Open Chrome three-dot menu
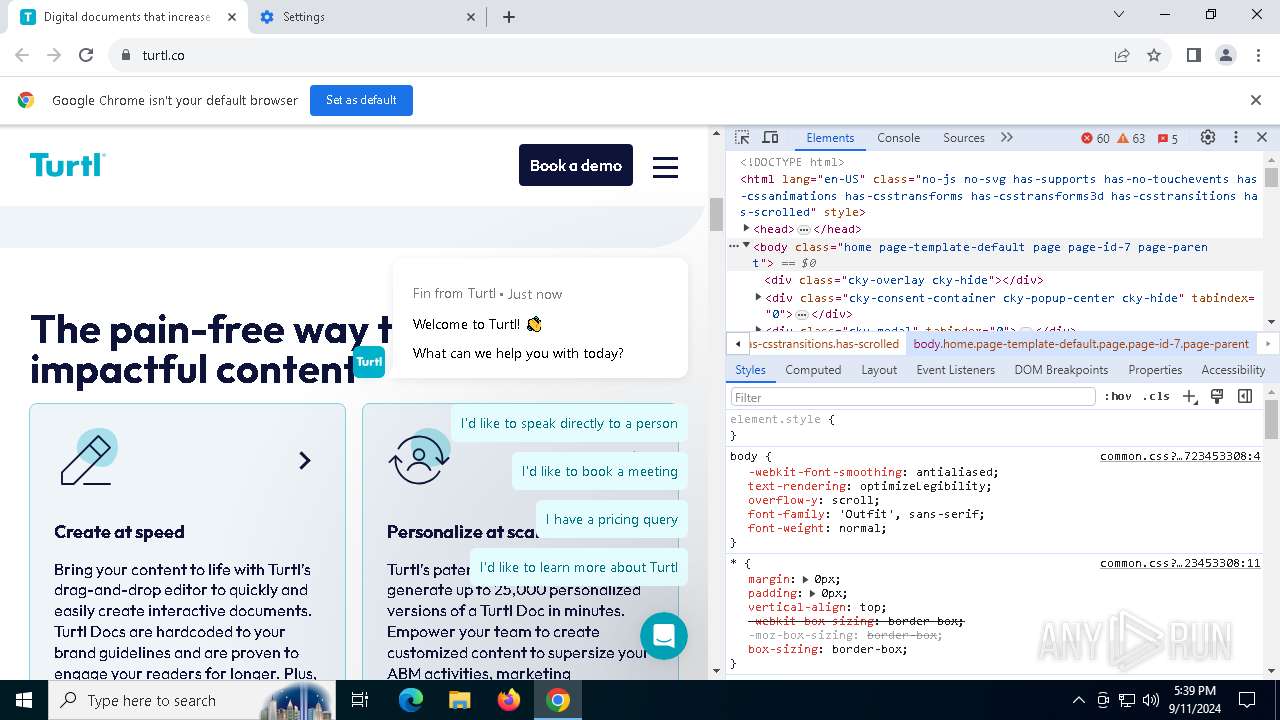Screen dimensions: 1280x720 point(1258,55)
